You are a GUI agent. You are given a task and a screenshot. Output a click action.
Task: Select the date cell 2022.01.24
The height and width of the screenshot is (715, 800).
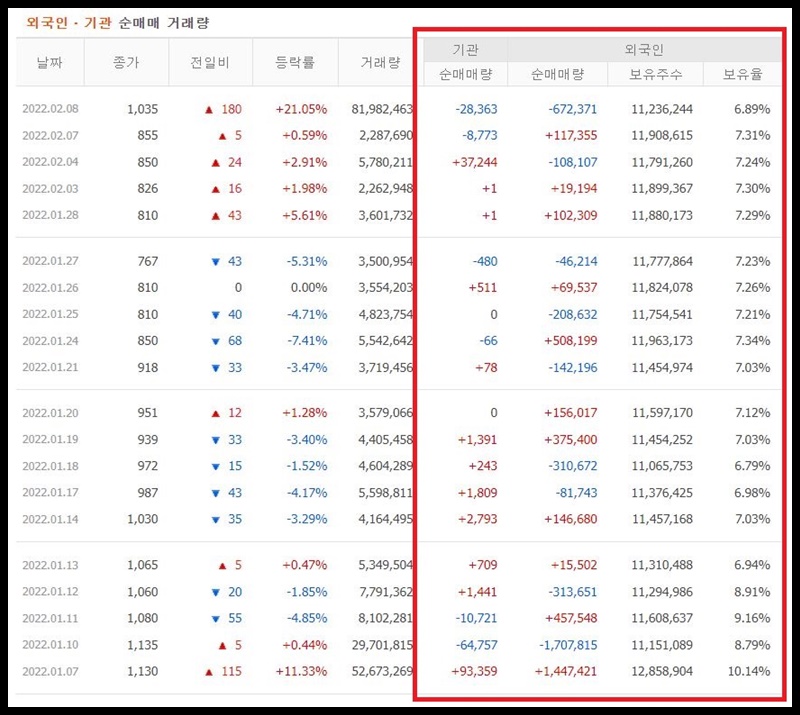pos(51,340)
